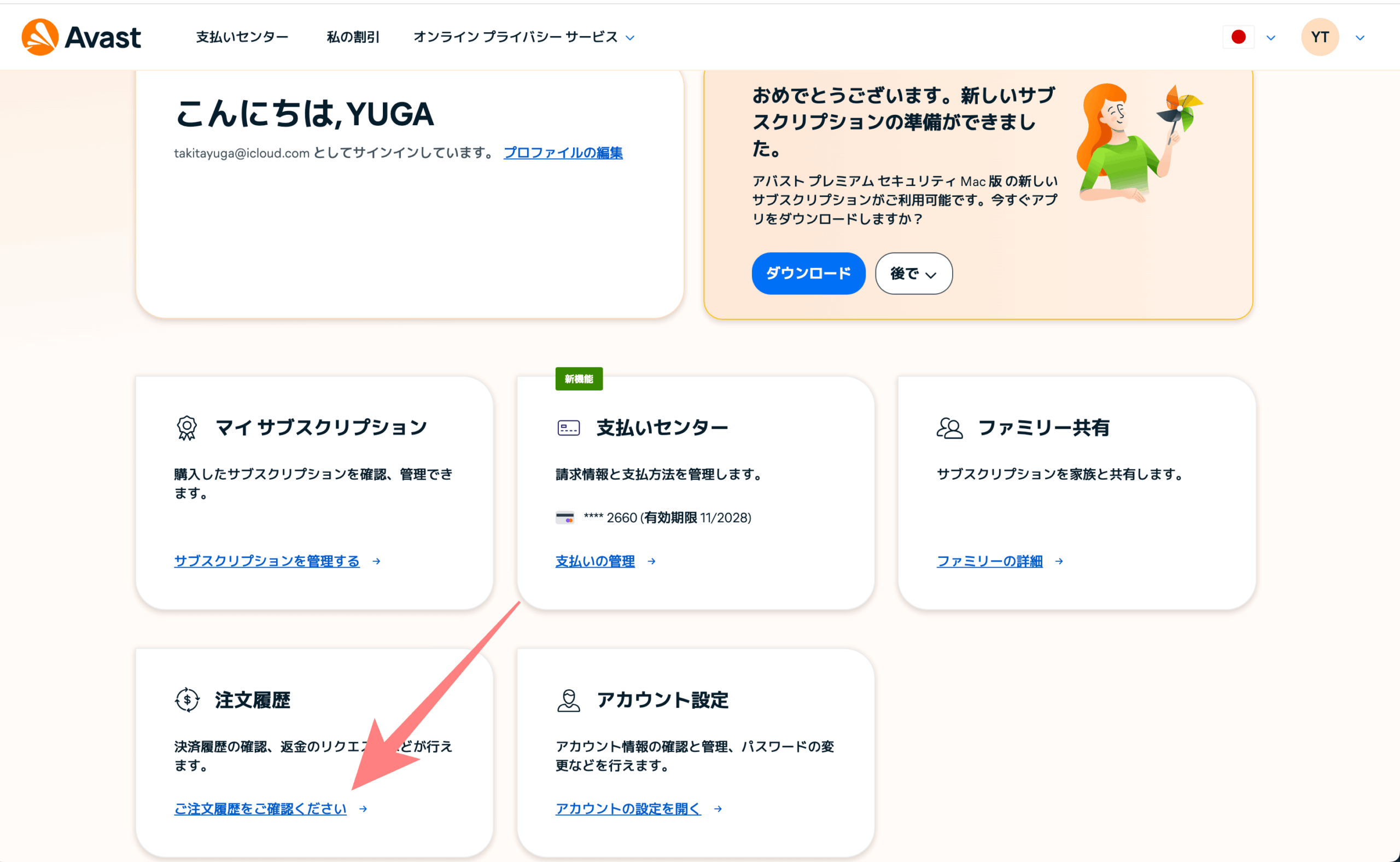Viewport: 1400px width, 862px height.
Task: Click the credit card icon beside 2660
Action: pyautogui.click(x=564, y=517)
